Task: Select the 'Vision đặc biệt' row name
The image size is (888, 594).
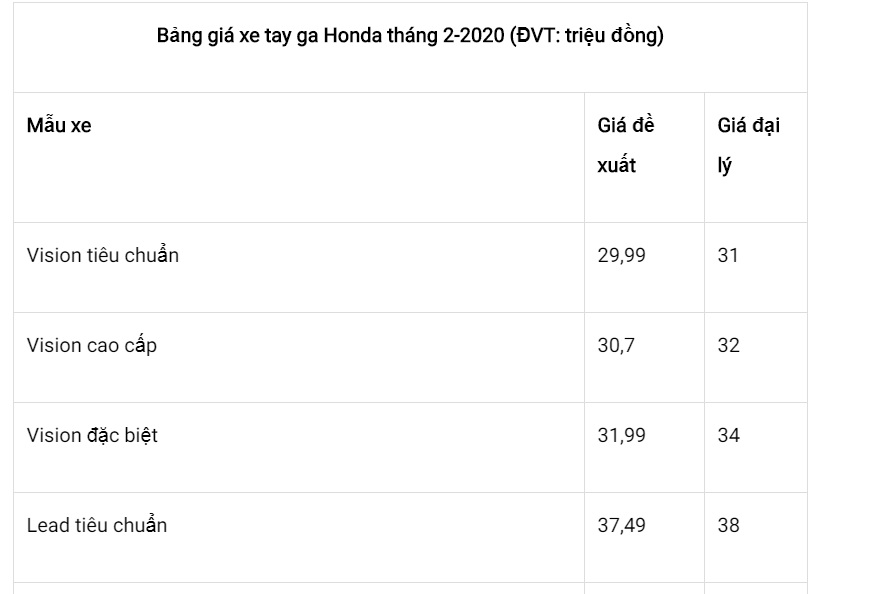Action: tap(93, 435)
